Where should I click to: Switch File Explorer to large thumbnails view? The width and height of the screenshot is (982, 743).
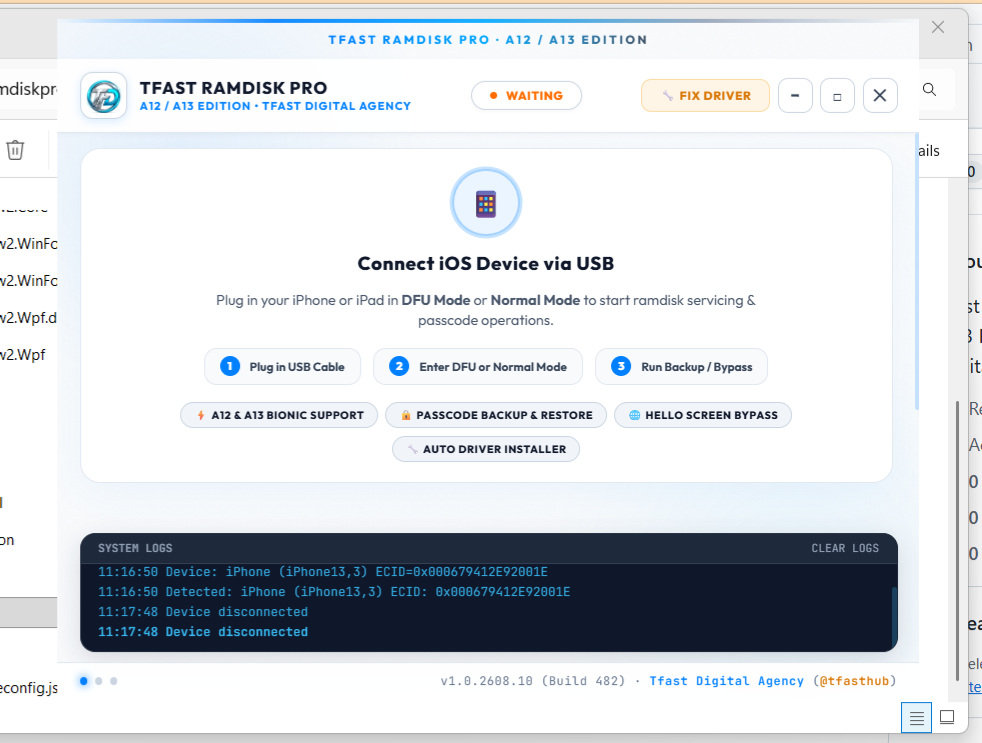pyautogui.click(x=947, y=717)
